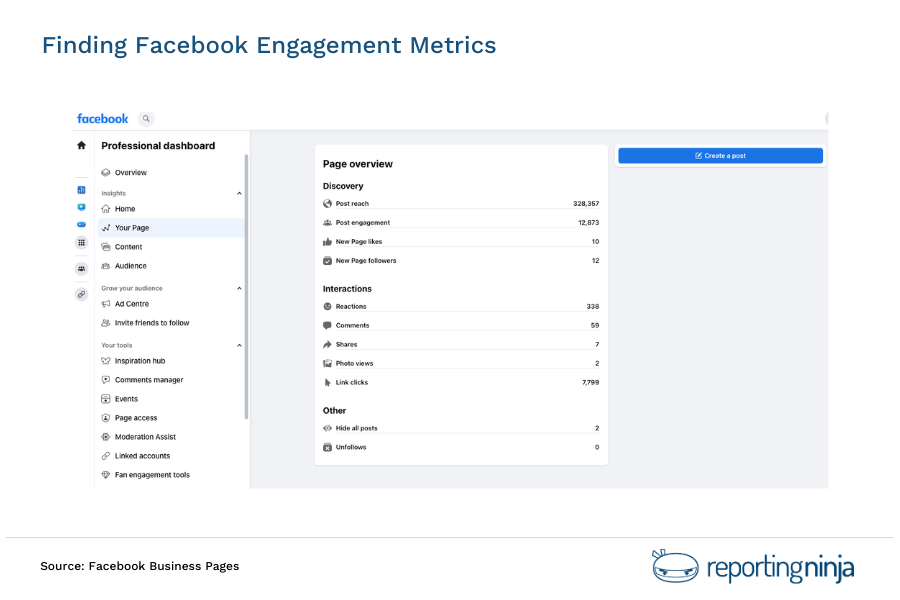Click the facebook wordmark logo

[x=102, y=118]
